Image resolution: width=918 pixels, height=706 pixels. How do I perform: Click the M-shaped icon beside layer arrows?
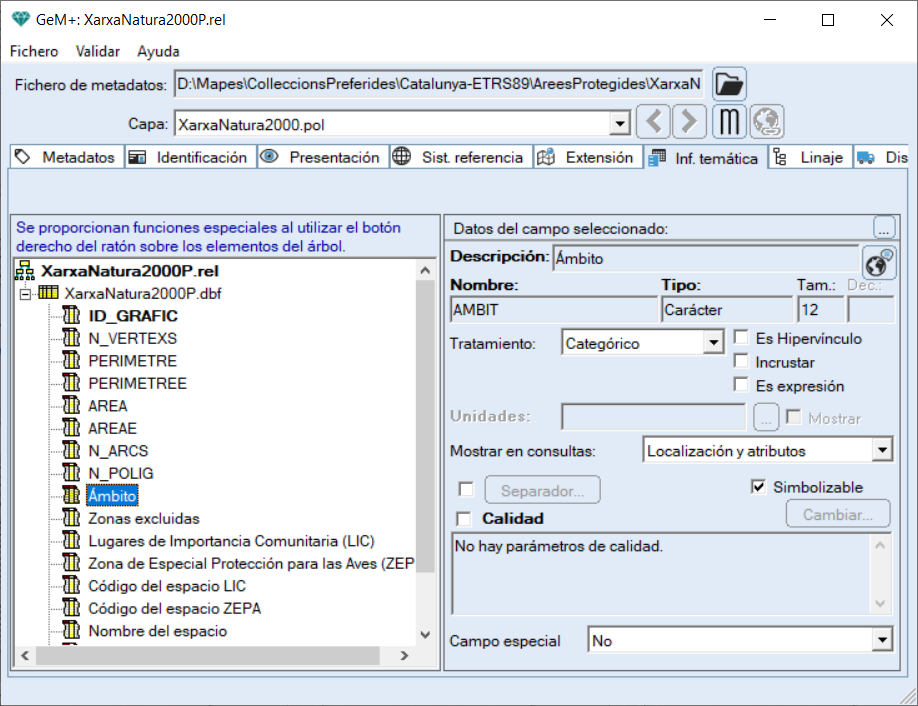[730, 123]
